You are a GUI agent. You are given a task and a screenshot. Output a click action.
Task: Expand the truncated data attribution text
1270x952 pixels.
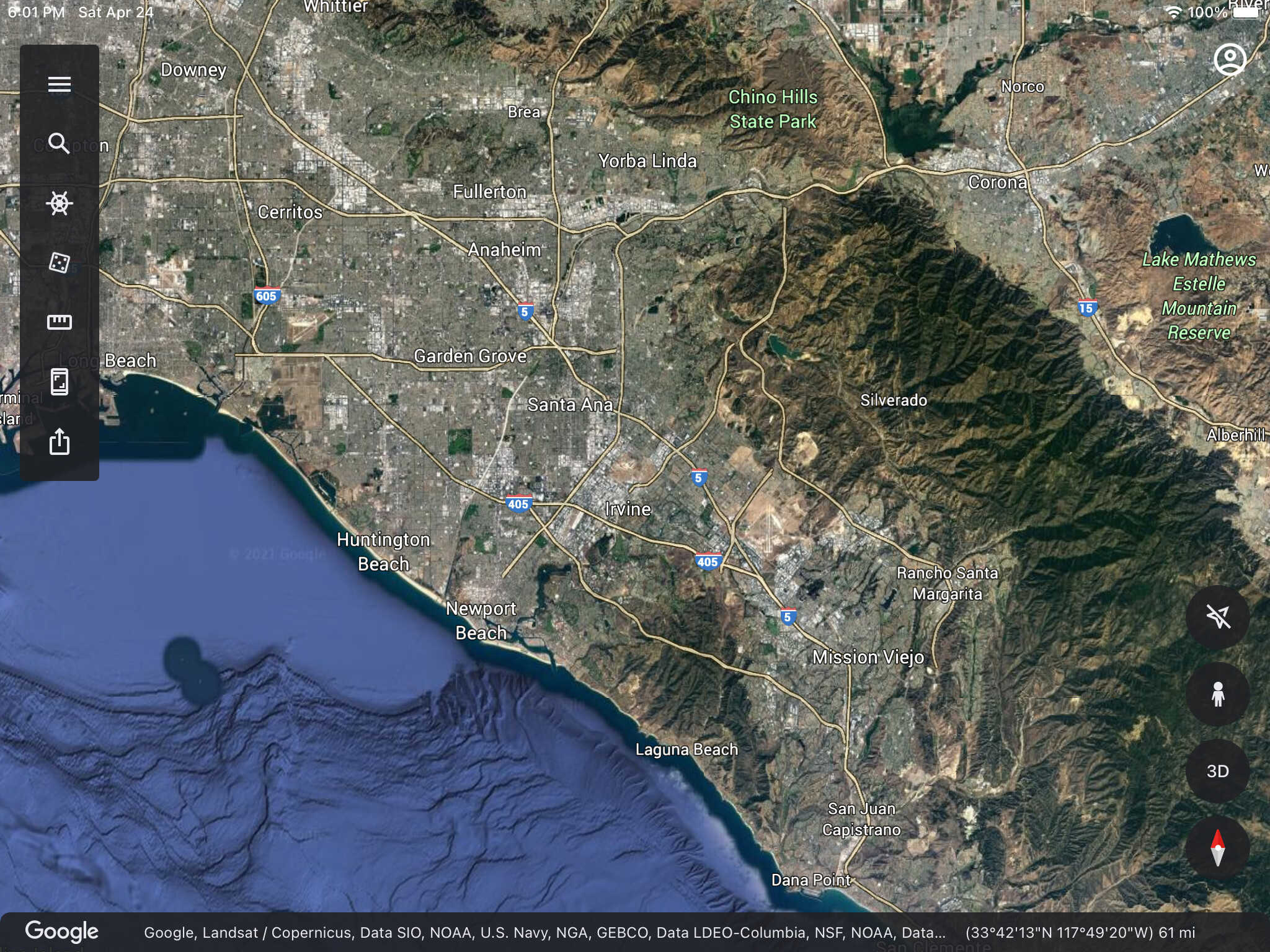coord(544,933)
